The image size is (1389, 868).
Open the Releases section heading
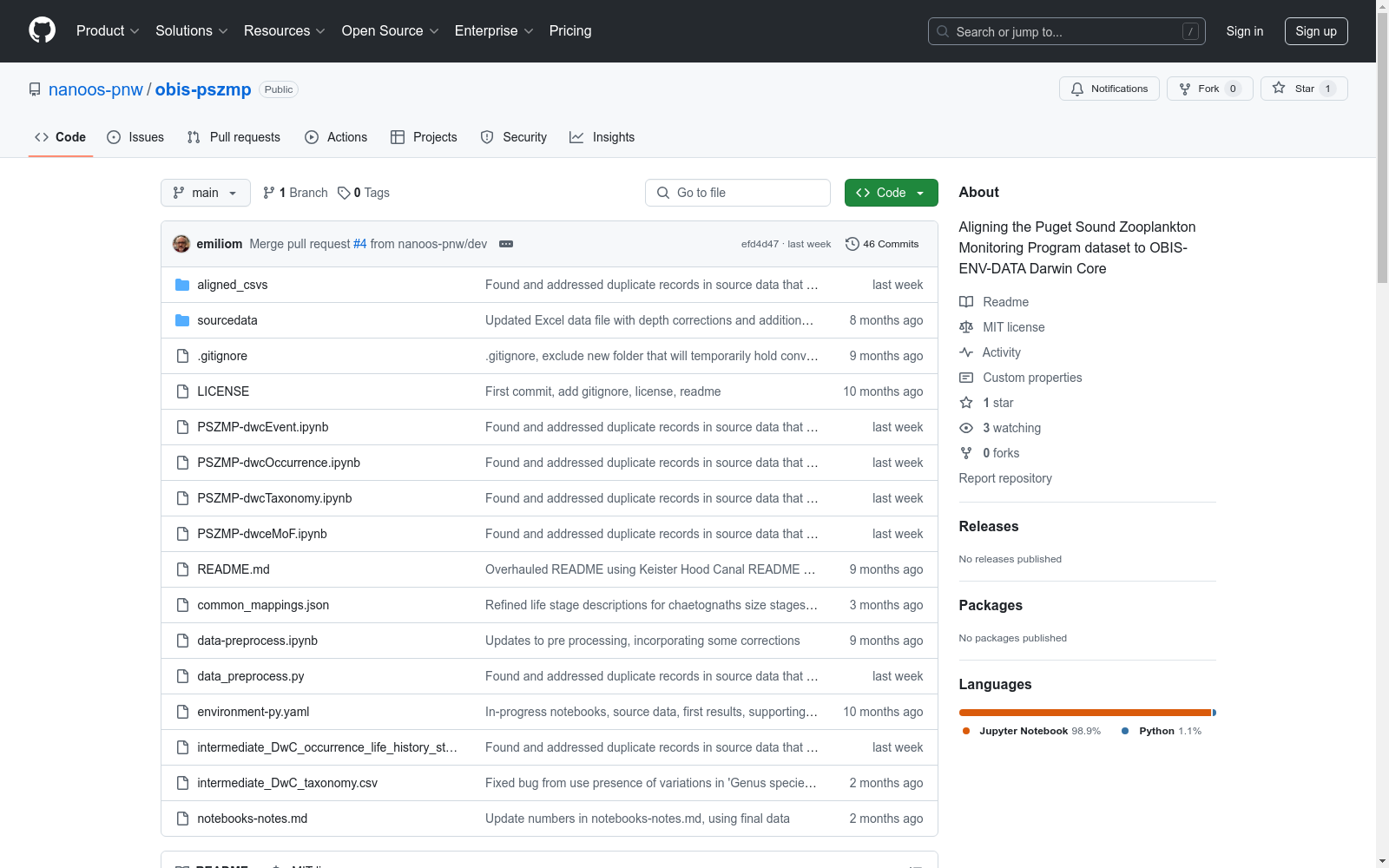point(989,526)
